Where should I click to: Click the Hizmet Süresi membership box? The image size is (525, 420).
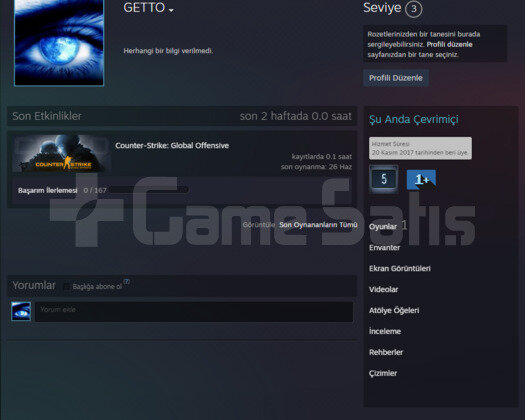coord(420,148)
